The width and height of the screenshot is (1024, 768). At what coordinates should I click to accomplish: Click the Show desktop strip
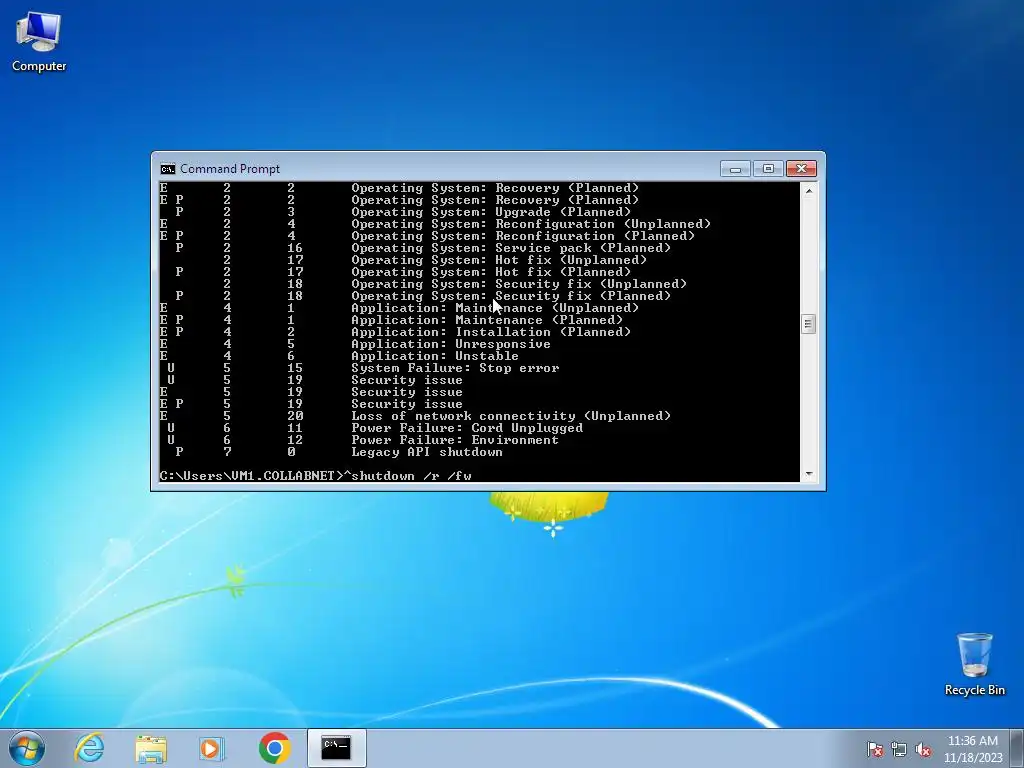click(1017, 748)
